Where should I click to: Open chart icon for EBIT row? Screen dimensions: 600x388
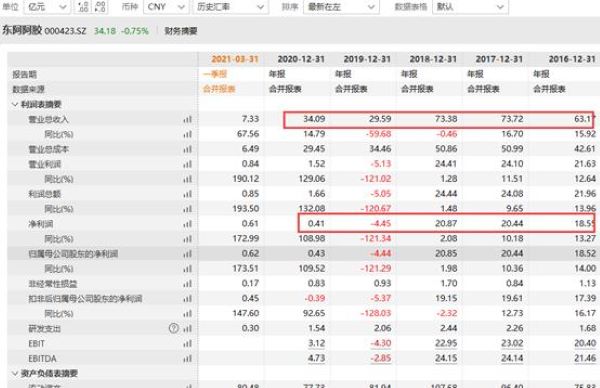(188, 344)
